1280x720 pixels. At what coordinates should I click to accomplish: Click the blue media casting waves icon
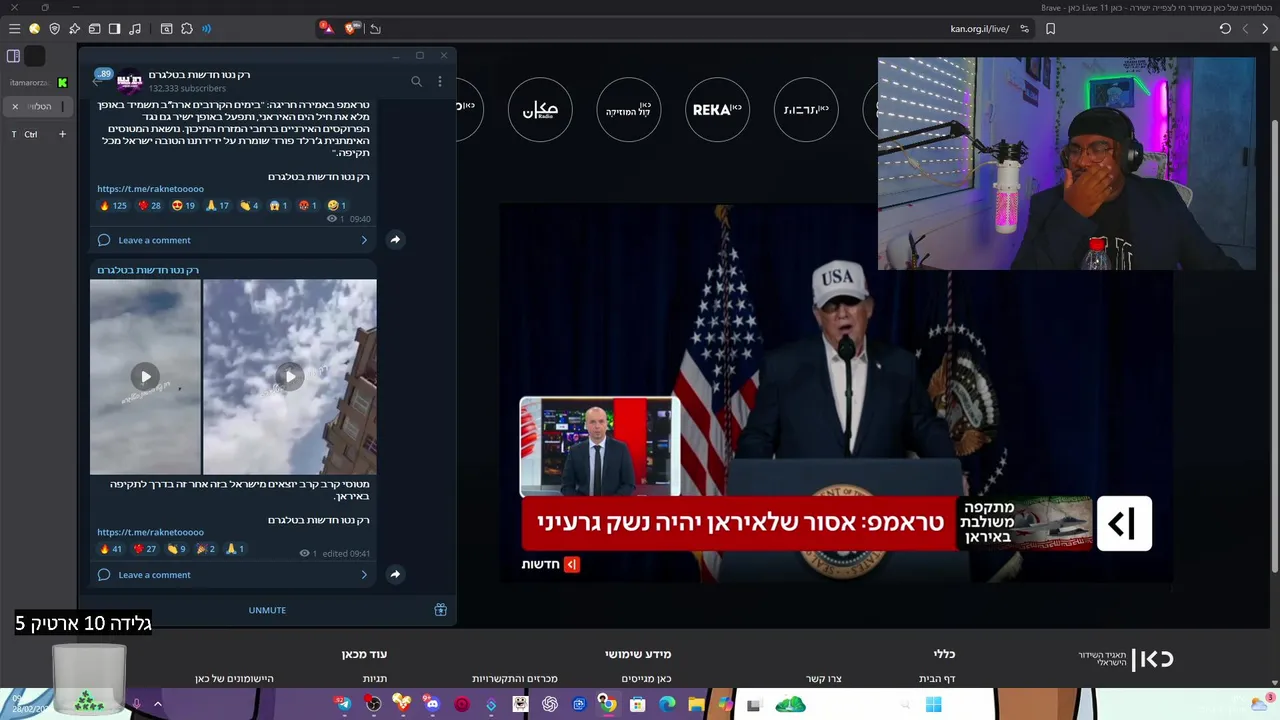pos(207,29)
